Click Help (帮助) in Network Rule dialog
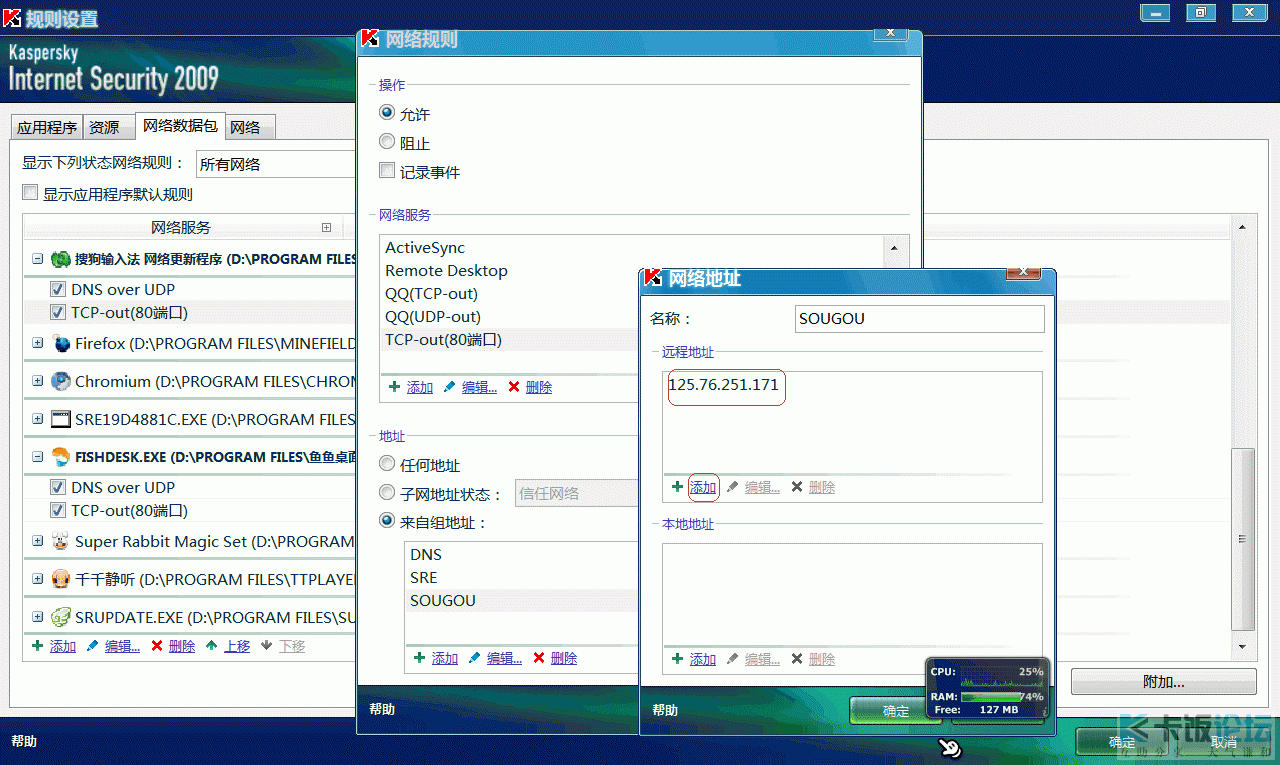 tap(382, 709)
